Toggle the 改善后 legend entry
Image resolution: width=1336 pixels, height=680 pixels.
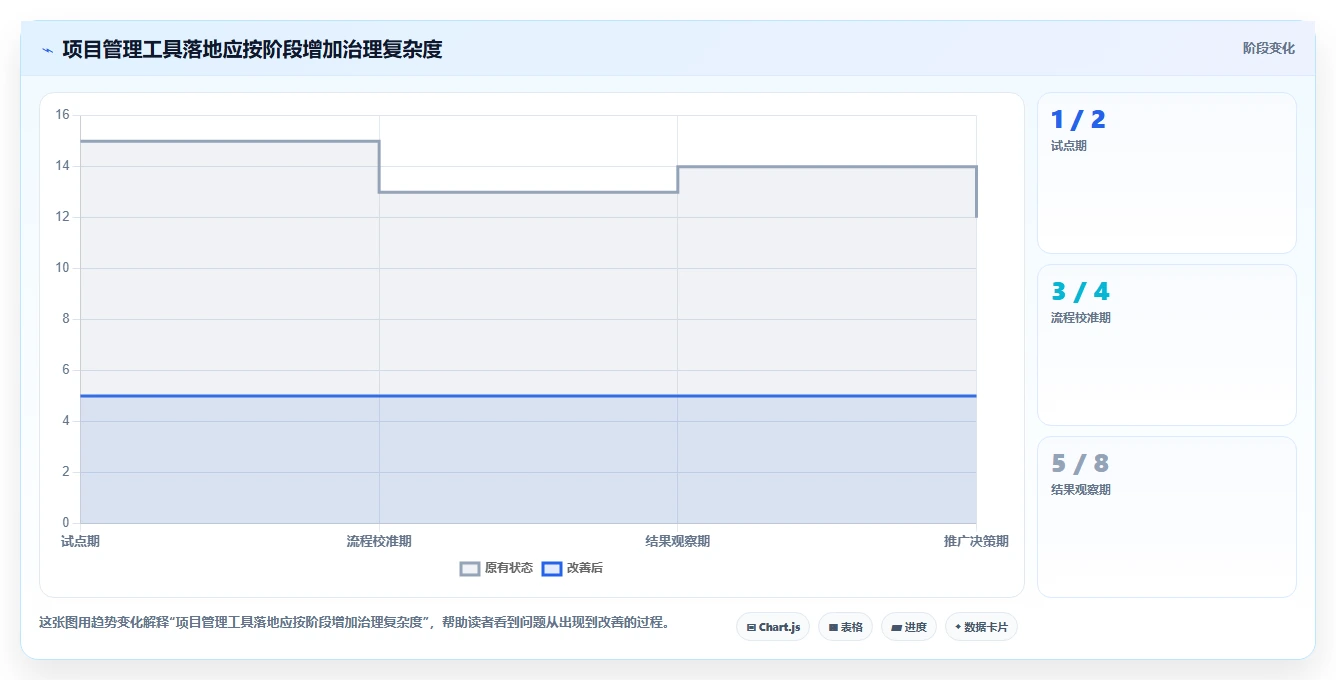click(572, 568)
